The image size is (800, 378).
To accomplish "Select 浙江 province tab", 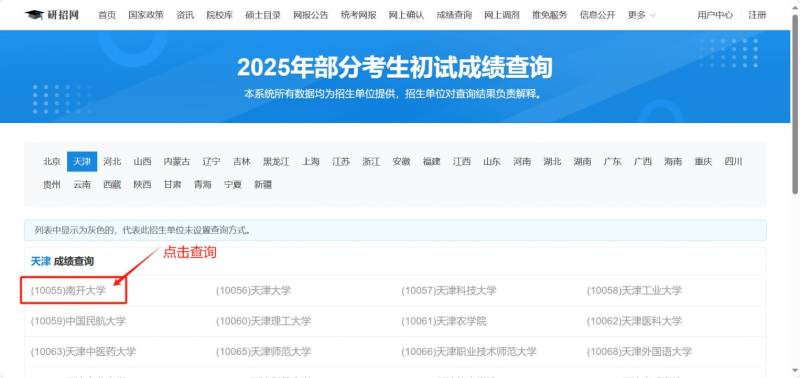I will pyautogui.click(x=371, y=162).
